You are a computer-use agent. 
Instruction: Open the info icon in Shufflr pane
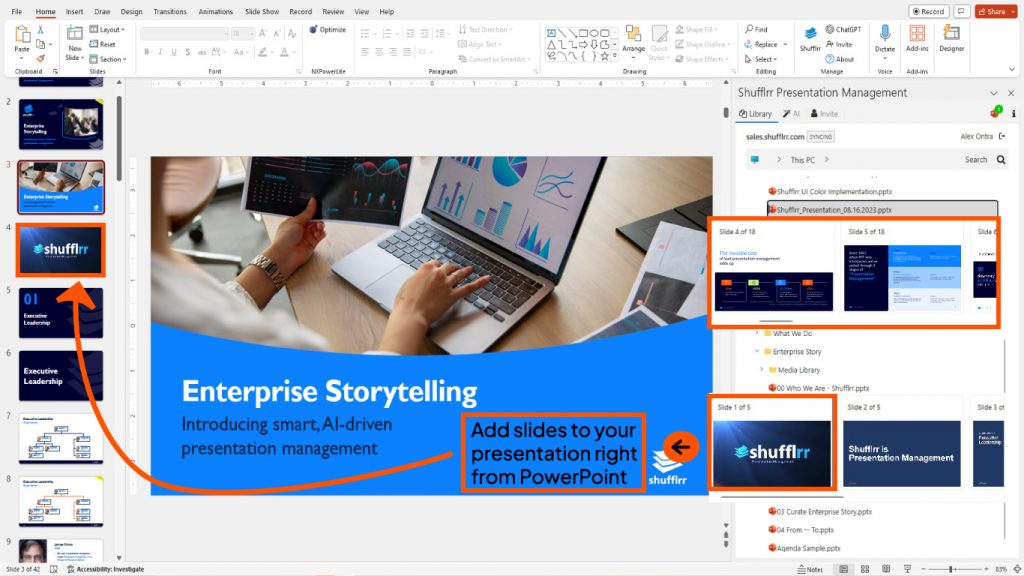pyautogui.click(x=1013, y=114)
